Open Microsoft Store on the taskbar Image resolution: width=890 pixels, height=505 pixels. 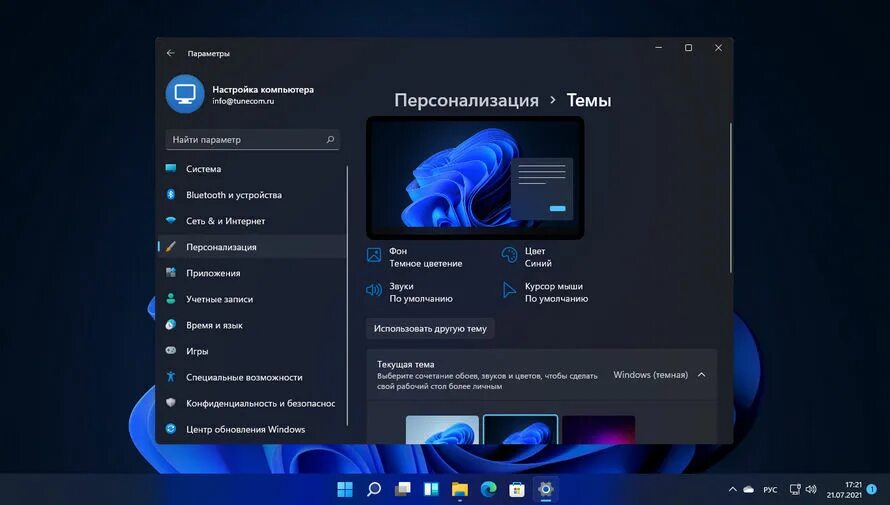517,489
